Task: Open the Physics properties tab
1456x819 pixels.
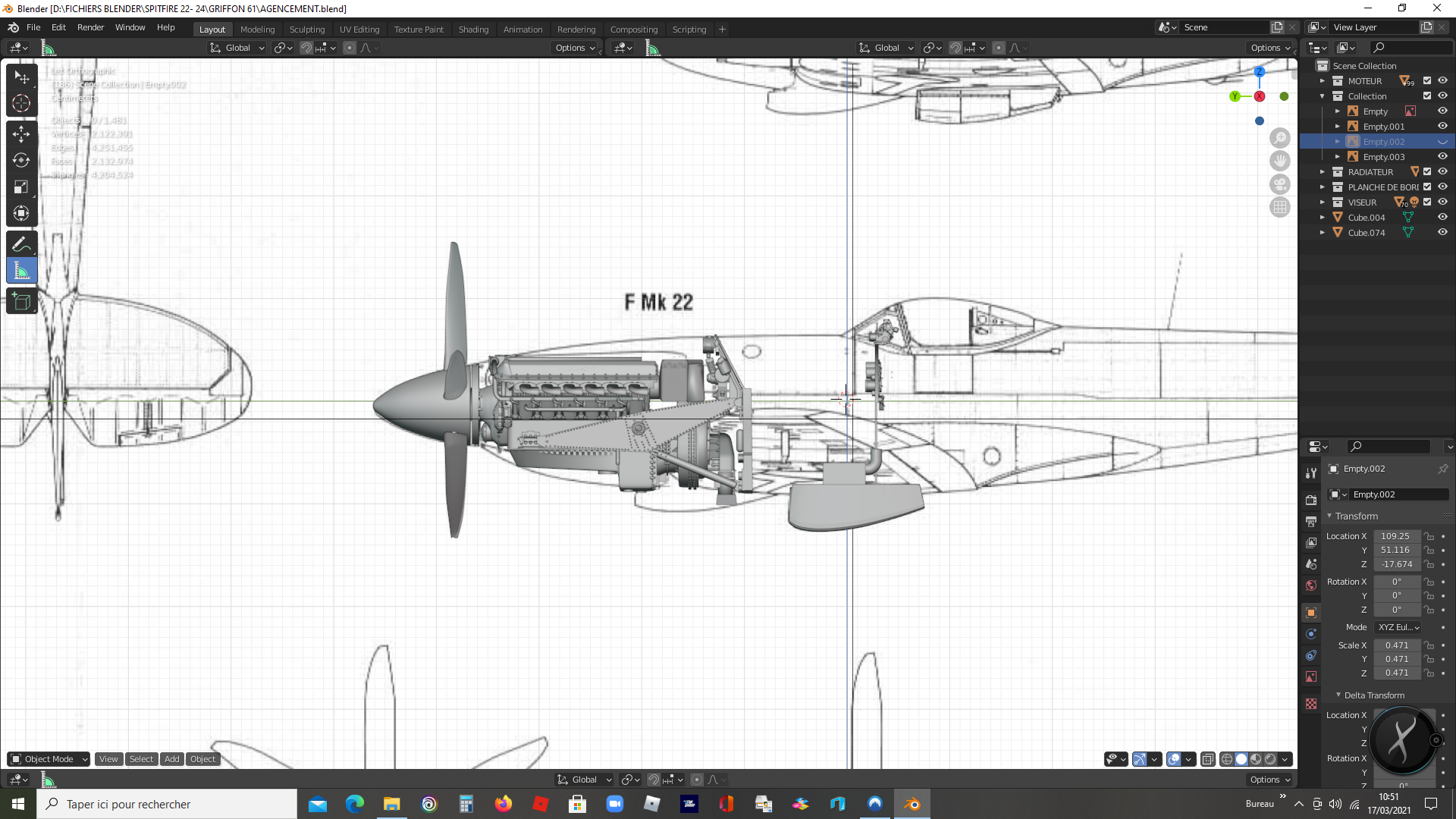Action: coord(1311,634)
